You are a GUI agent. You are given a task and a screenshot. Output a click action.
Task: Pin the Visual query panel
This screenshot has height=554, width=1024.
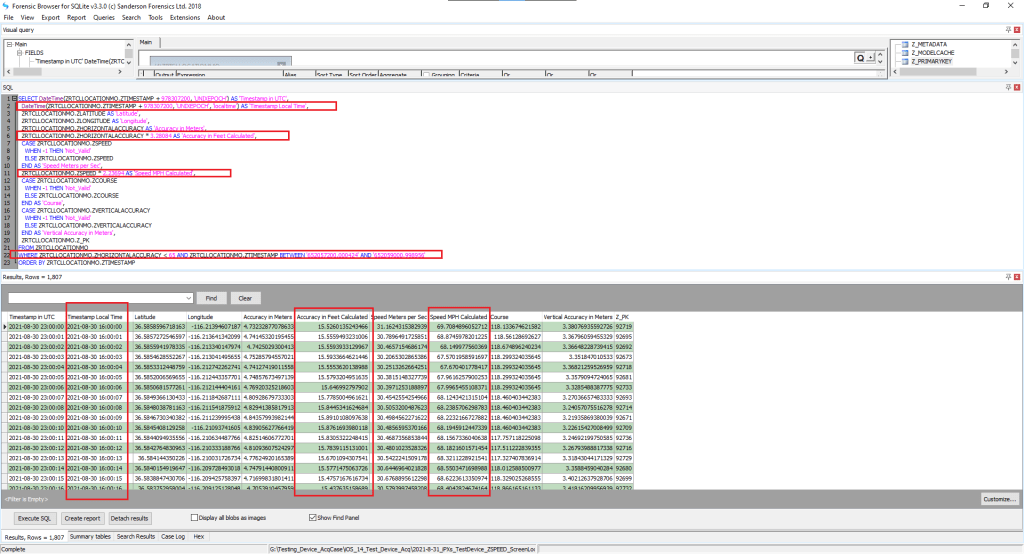point(1008,31)
